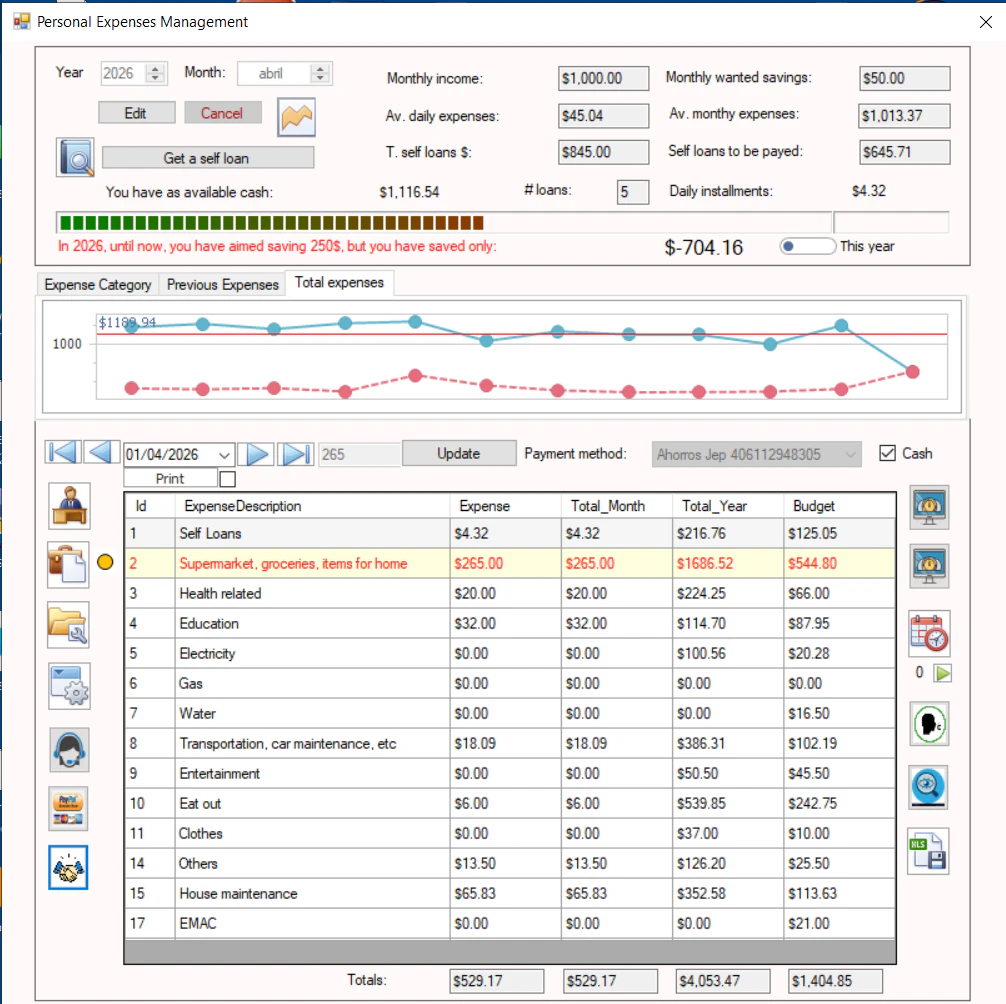1006x1004 pixels.
Task: Toggle the This year switch
Action: pyautogui.click(x=808, y=246)
